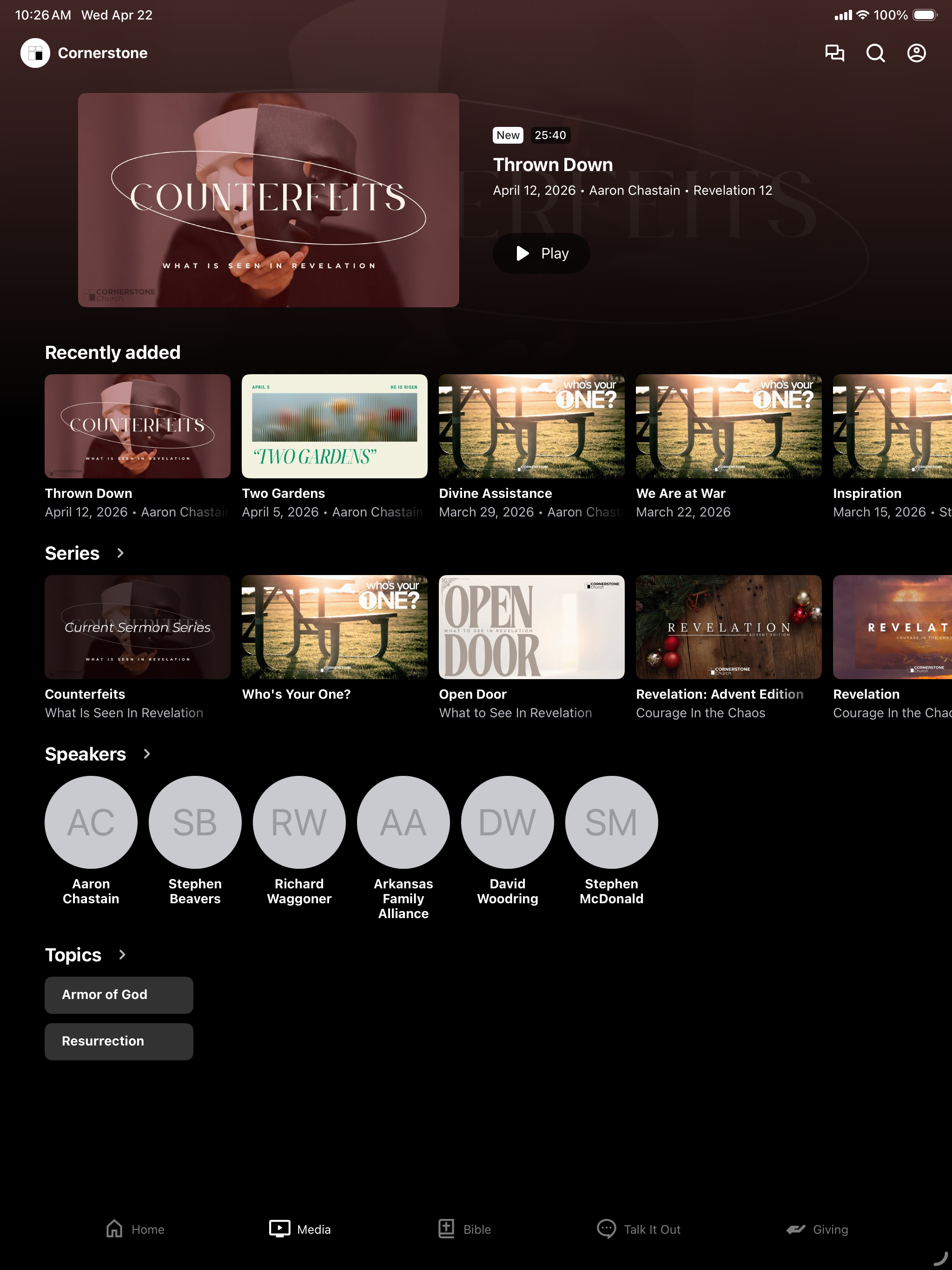Image resolution: width=952 pixels, height=1270 pixels.
Task: Tap the Series heading
Action: pyautogui.click(x=73, y=553)
